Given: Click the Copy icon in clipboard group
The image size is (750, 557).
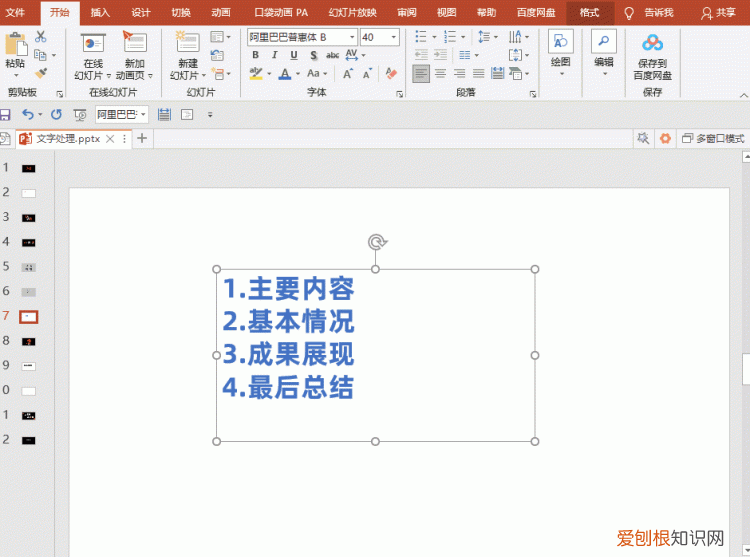Looking at the screenshot, I should click(x=41, y=55).
